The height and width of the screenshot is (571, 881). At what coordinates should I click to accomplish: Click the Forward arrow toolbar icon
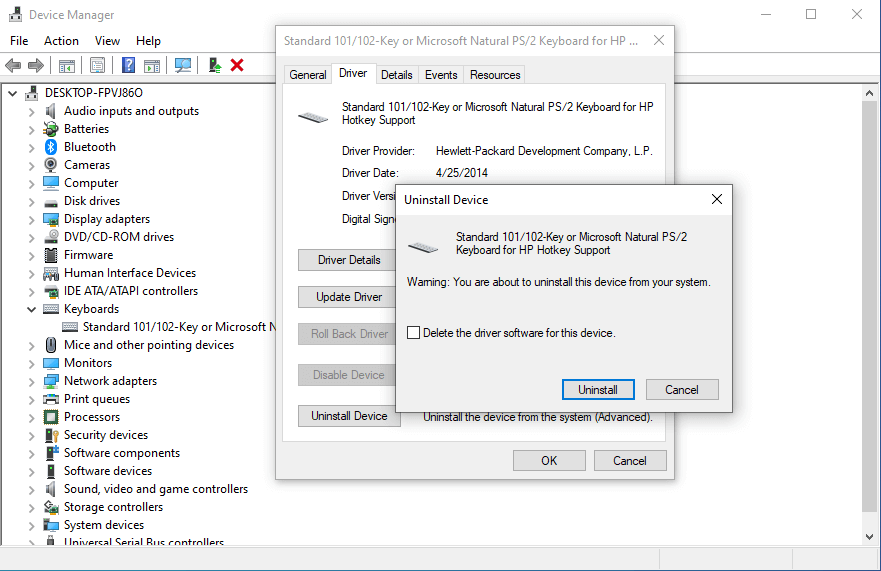tap(36, 66)
